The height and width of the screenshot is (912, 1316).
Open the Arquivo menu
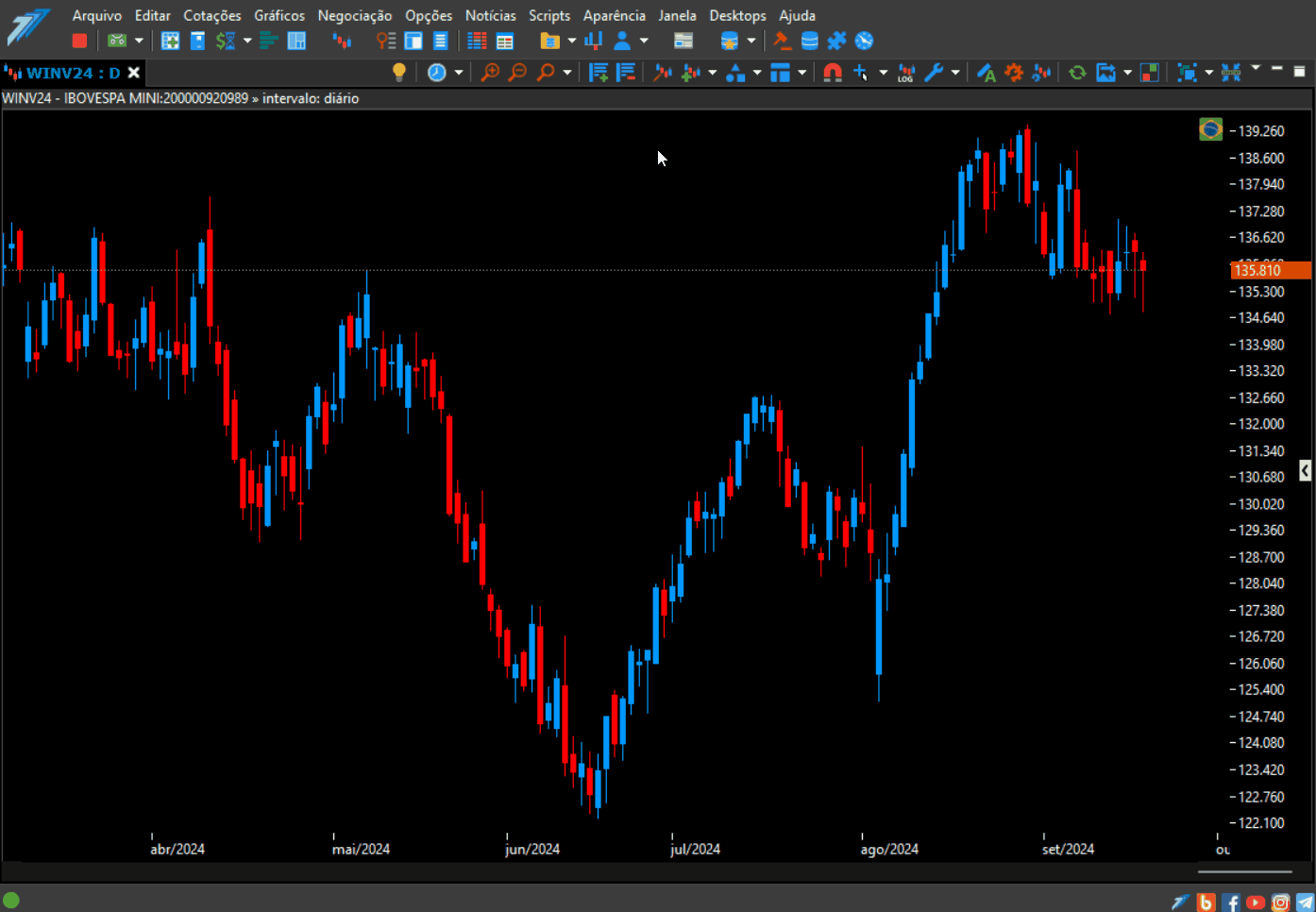coord(97,15)
